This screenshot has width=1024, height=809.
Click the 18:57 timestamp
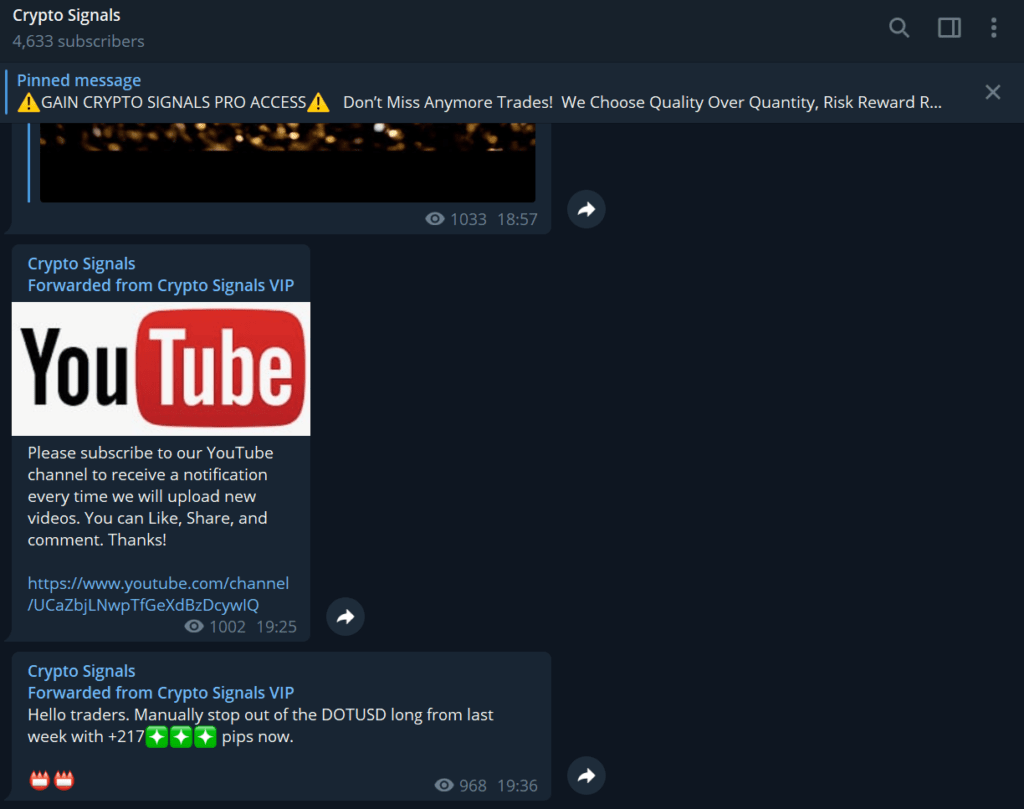(x=517, y=219)
